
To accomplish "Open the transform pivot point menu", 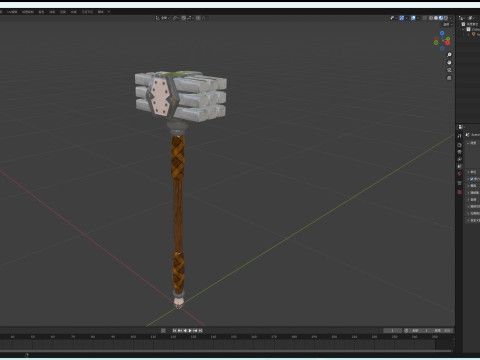I will pyautogui.click(x=176, y=18).
